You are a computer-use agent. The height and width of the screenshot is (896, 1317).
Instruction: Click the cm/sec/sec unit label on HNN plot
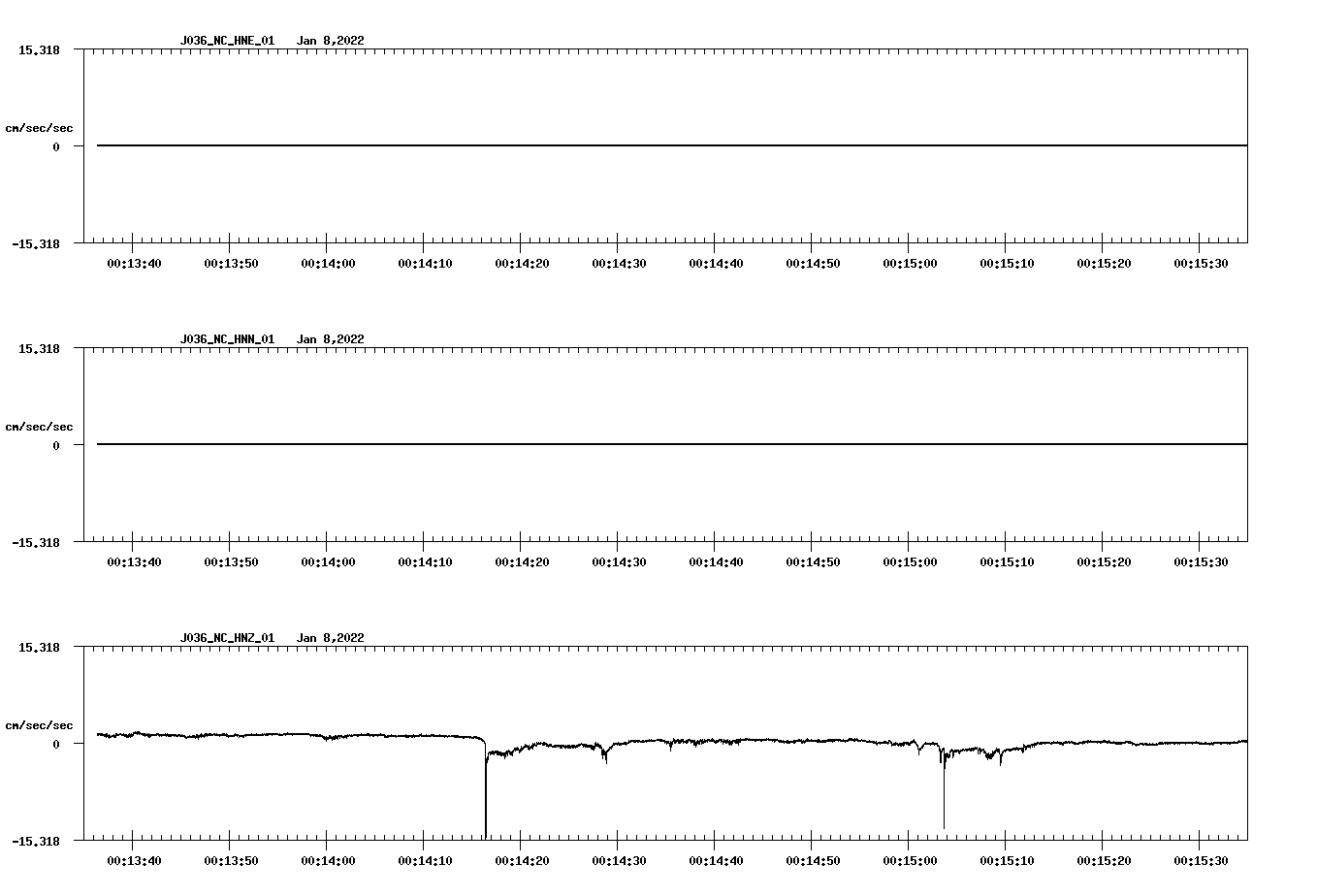[39, 427]
